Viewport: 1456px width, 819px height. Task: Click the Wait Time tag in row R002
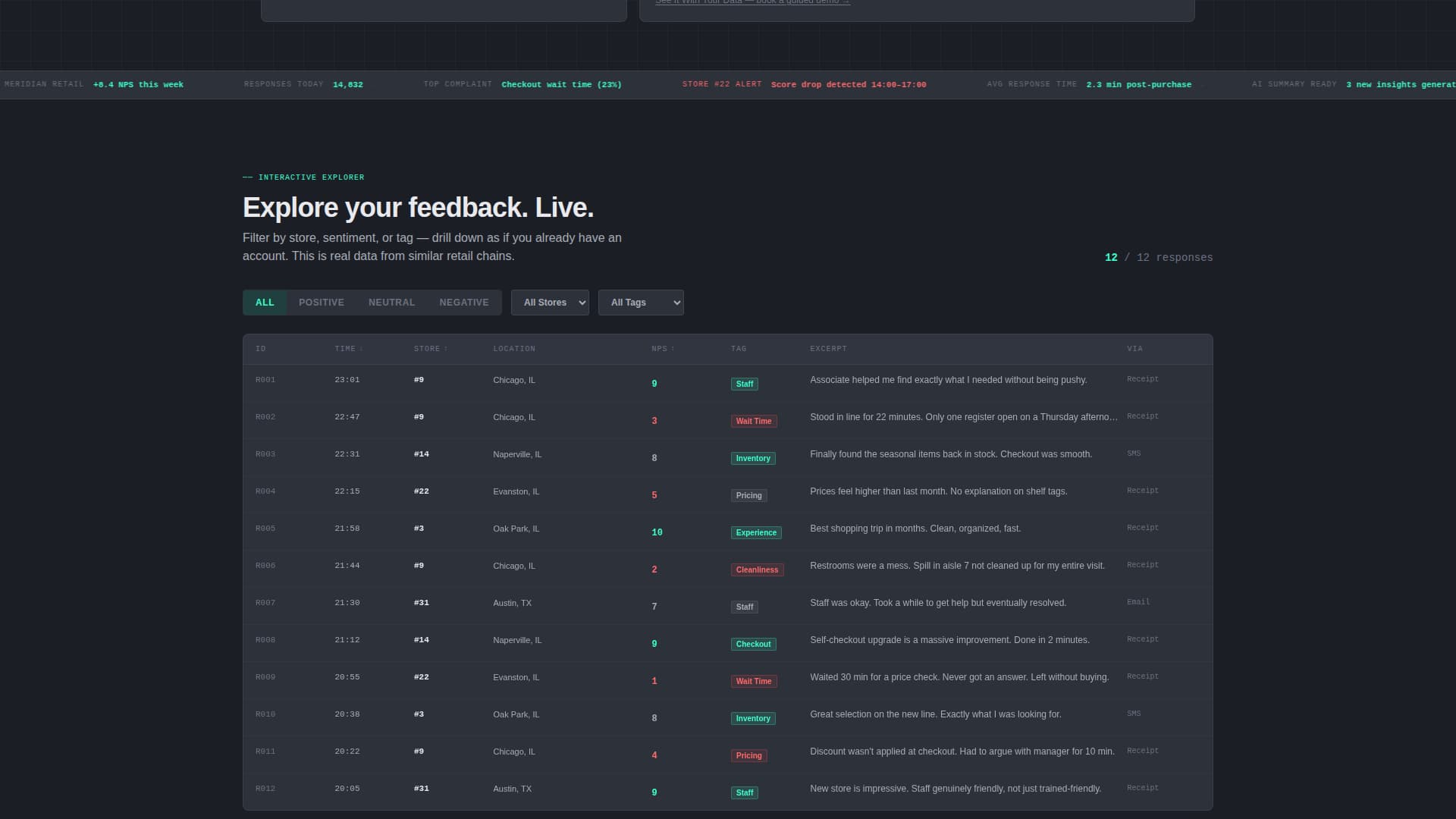coord(754,422)
